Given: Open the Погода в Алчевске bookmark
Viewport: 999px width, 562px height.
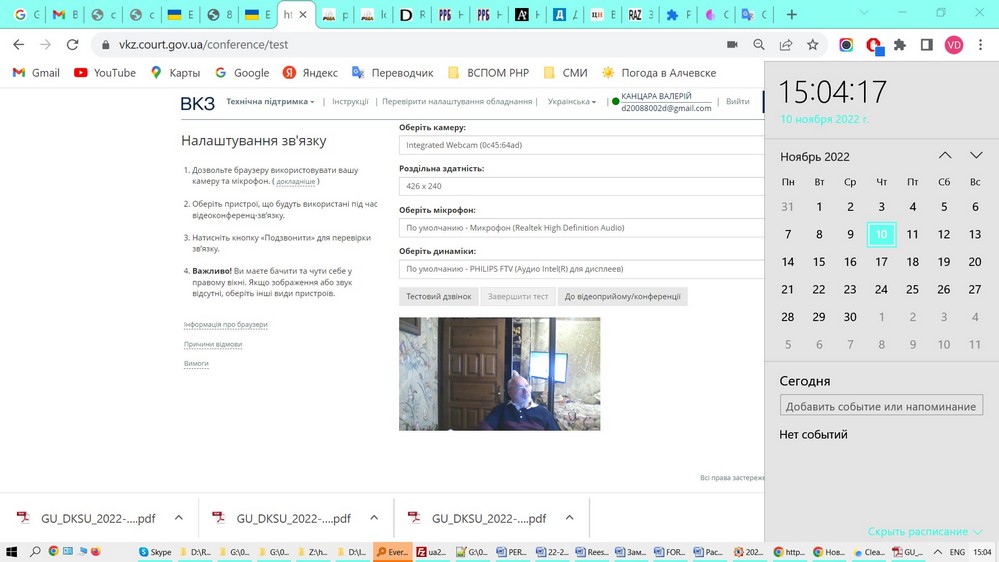Looking at the screenshot, I should [659, 73].
